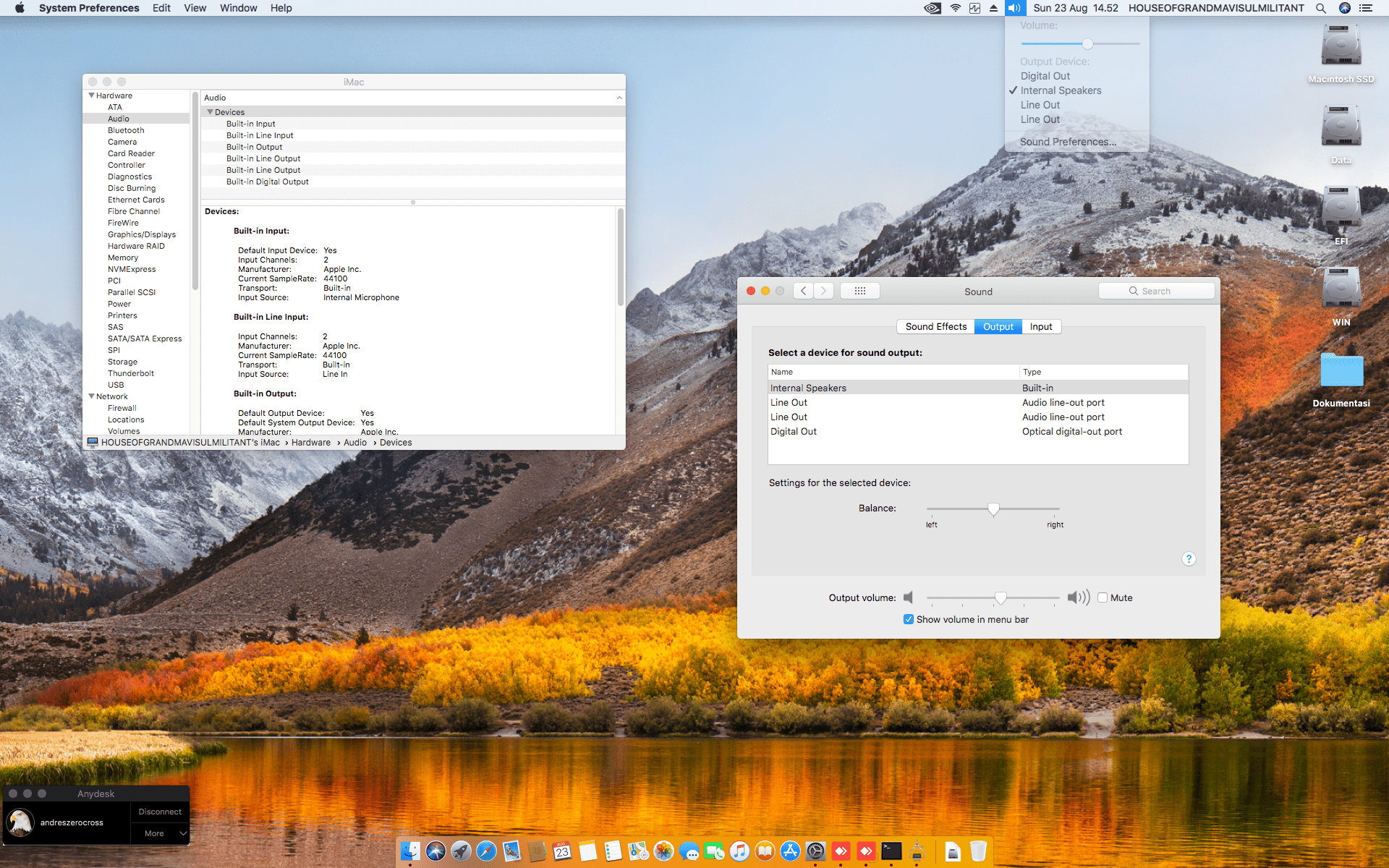
Task: Open the Window menu
Action: coord(238,8)
